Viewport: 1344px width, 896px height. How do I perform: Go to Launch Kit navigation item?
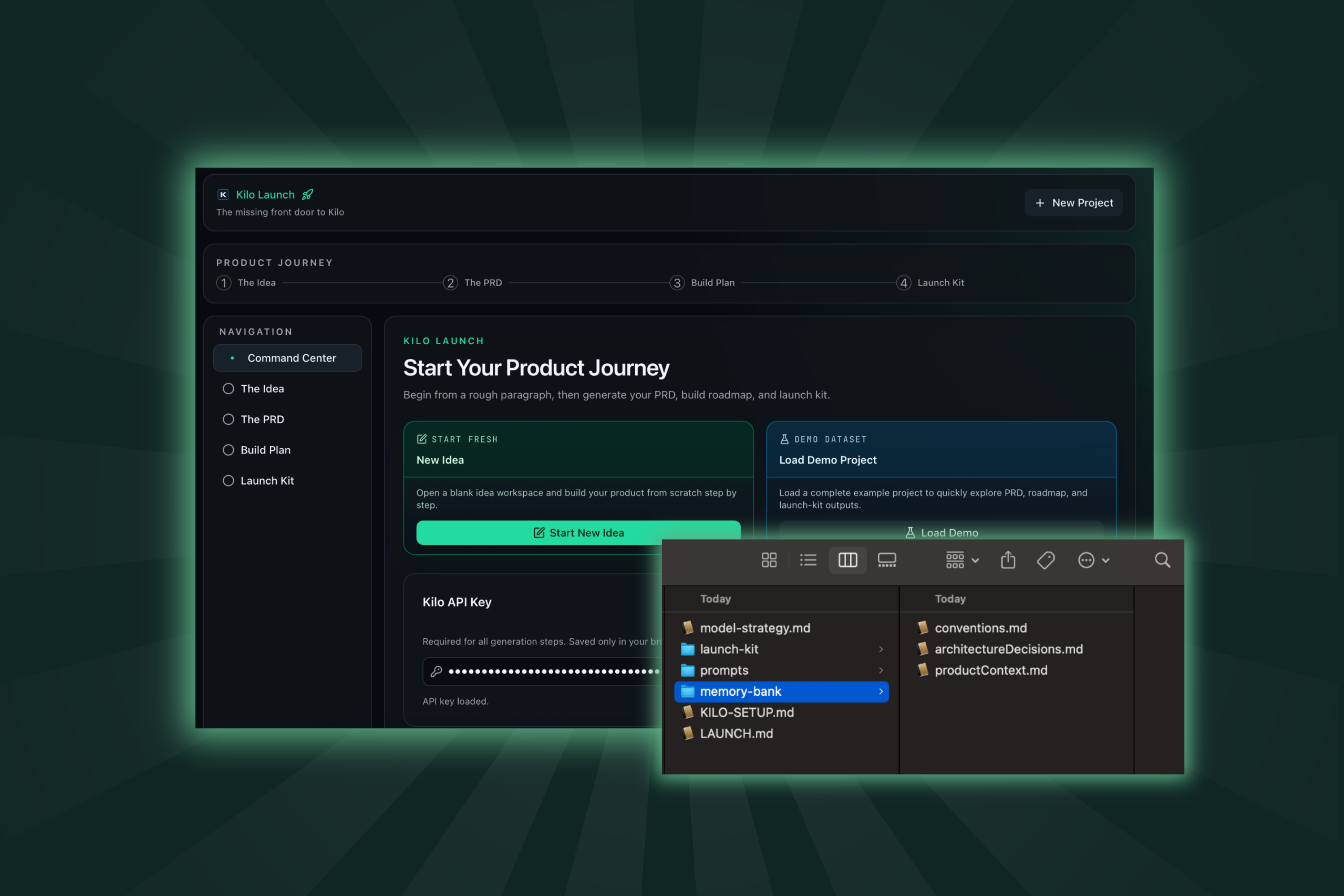(267, 481)
